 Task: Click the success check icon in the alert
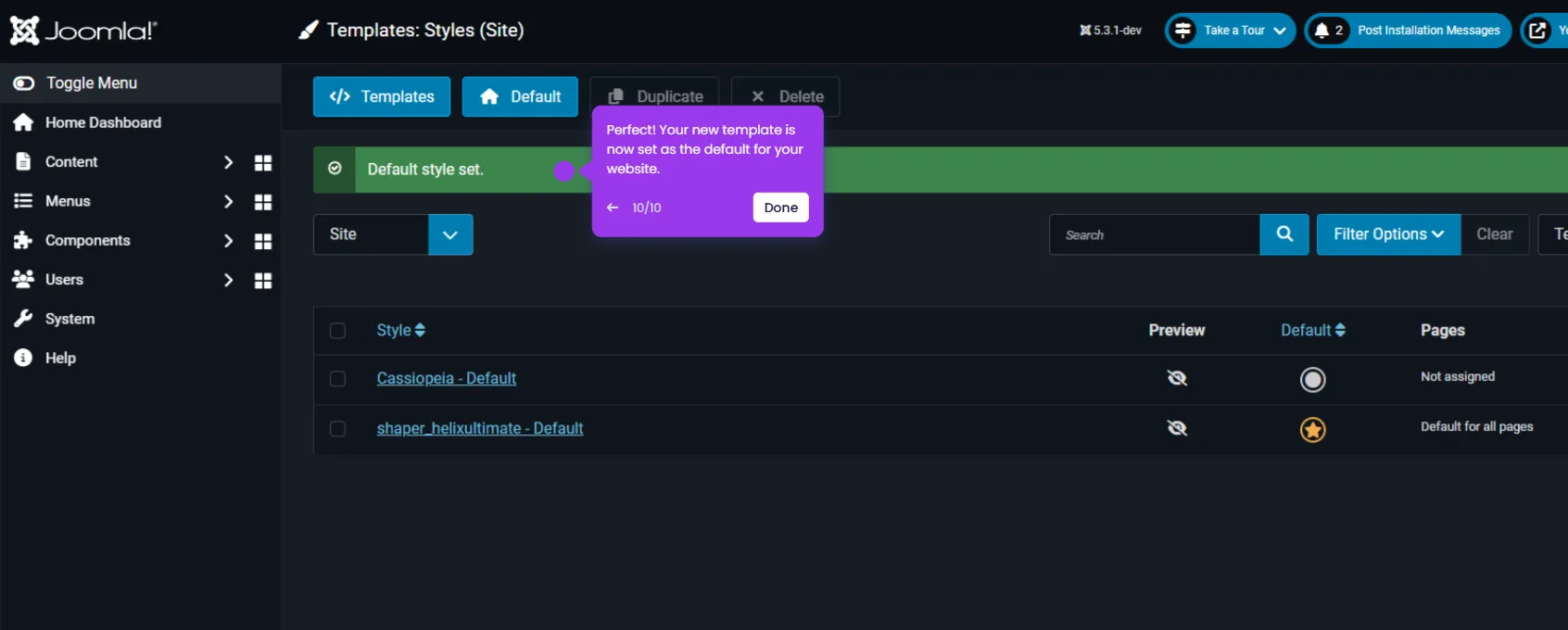[335, 169]
